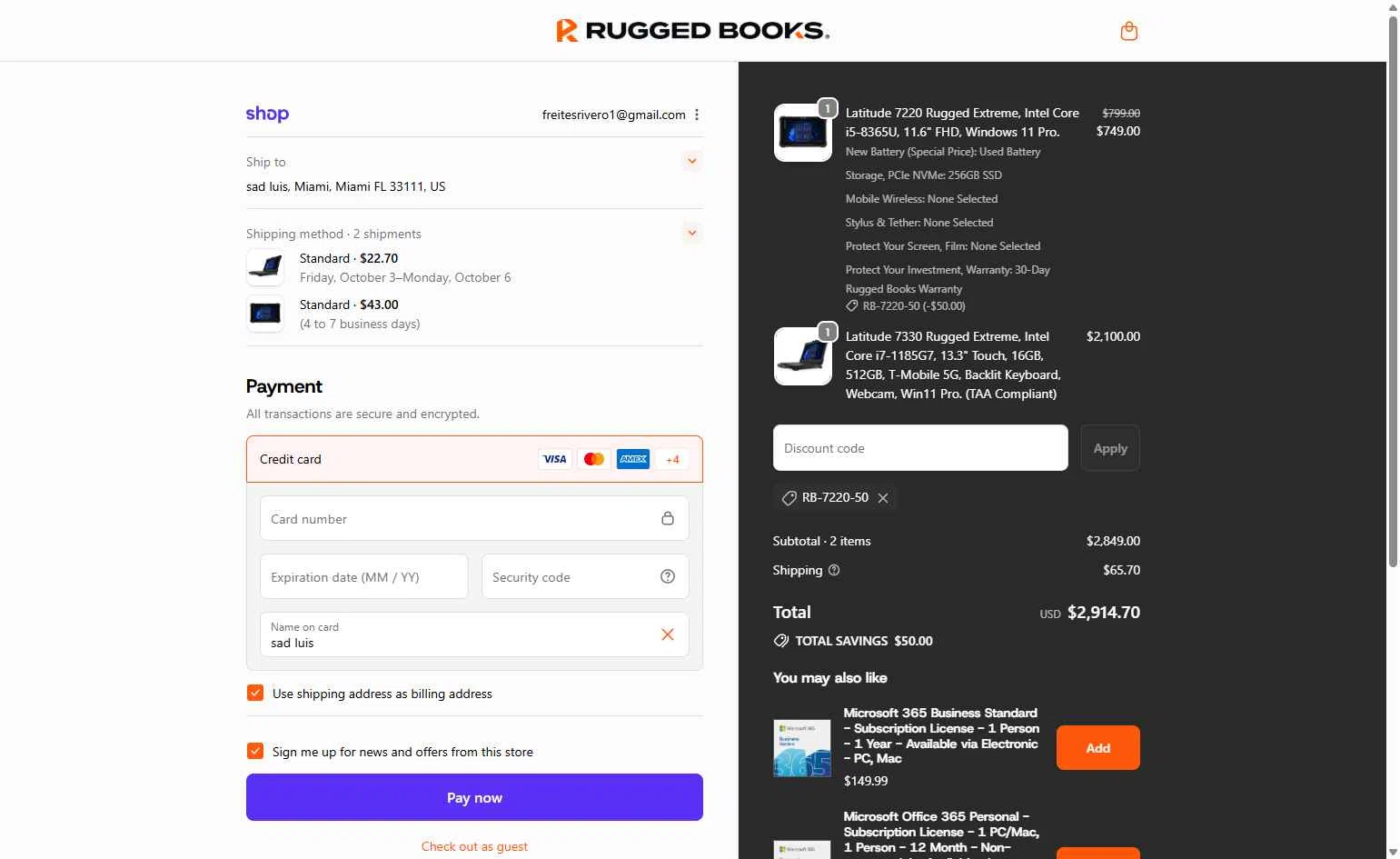Click the Amex card icon
The height and width of the screenshot is (859, 1400).
pos(633,459)
